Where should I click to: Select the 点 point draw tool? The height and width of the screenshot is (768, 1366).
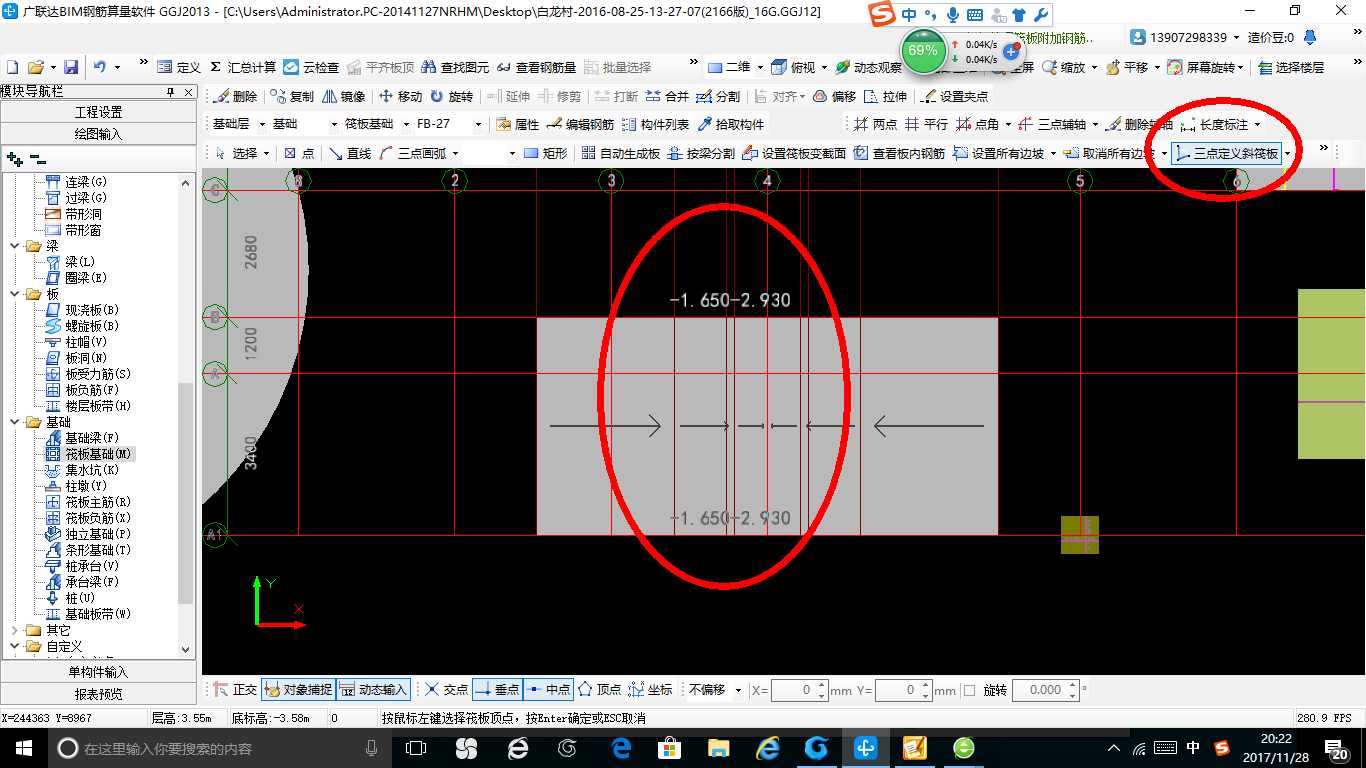(x=299, y=153)
